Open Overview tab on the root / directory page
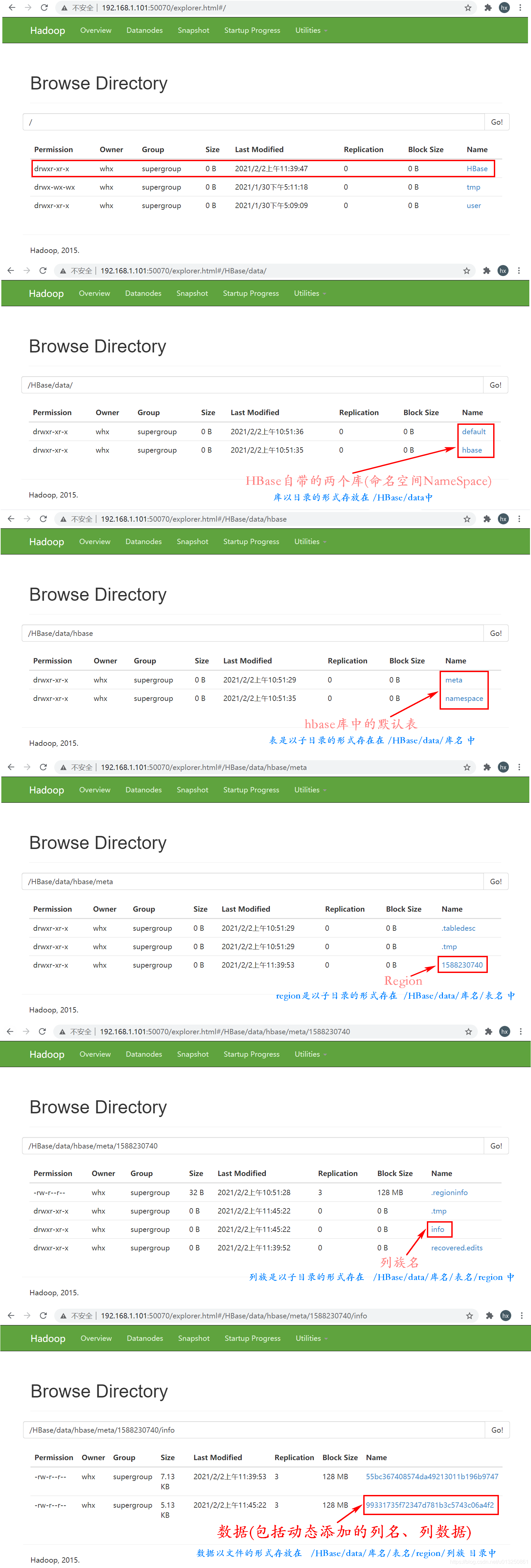This screenshot has width=531, height=1568. tap(96, 30)
